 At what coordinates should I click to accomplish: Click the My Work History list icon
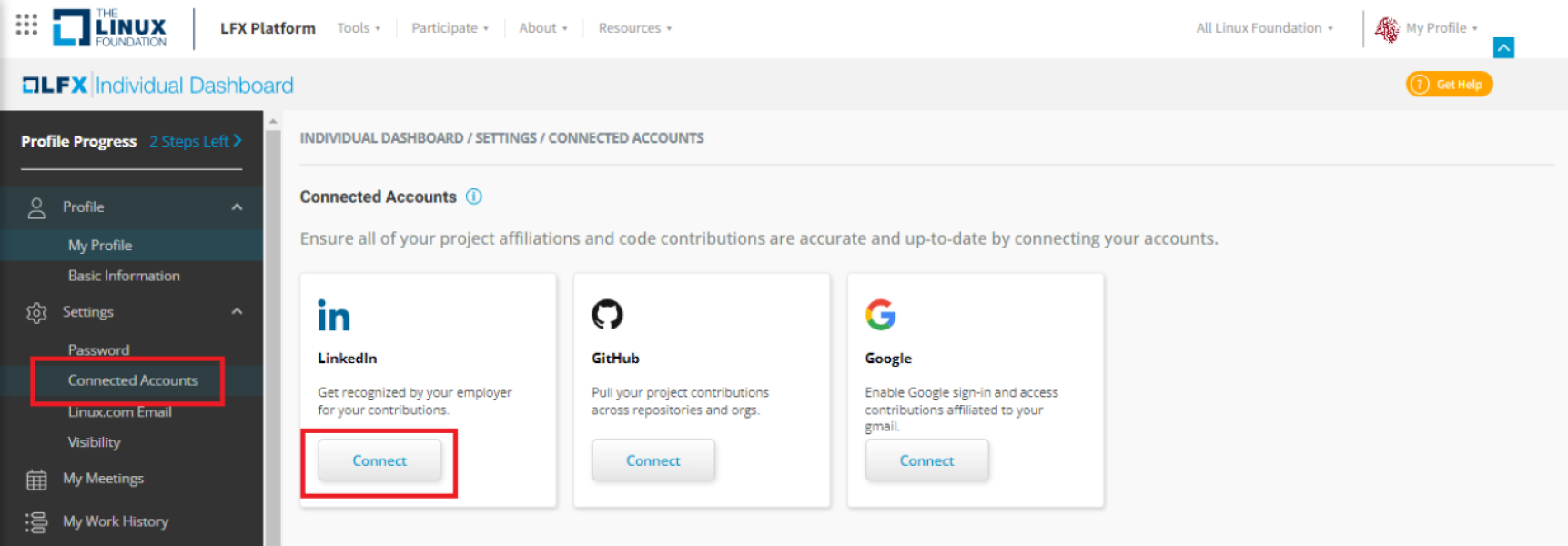36,522
